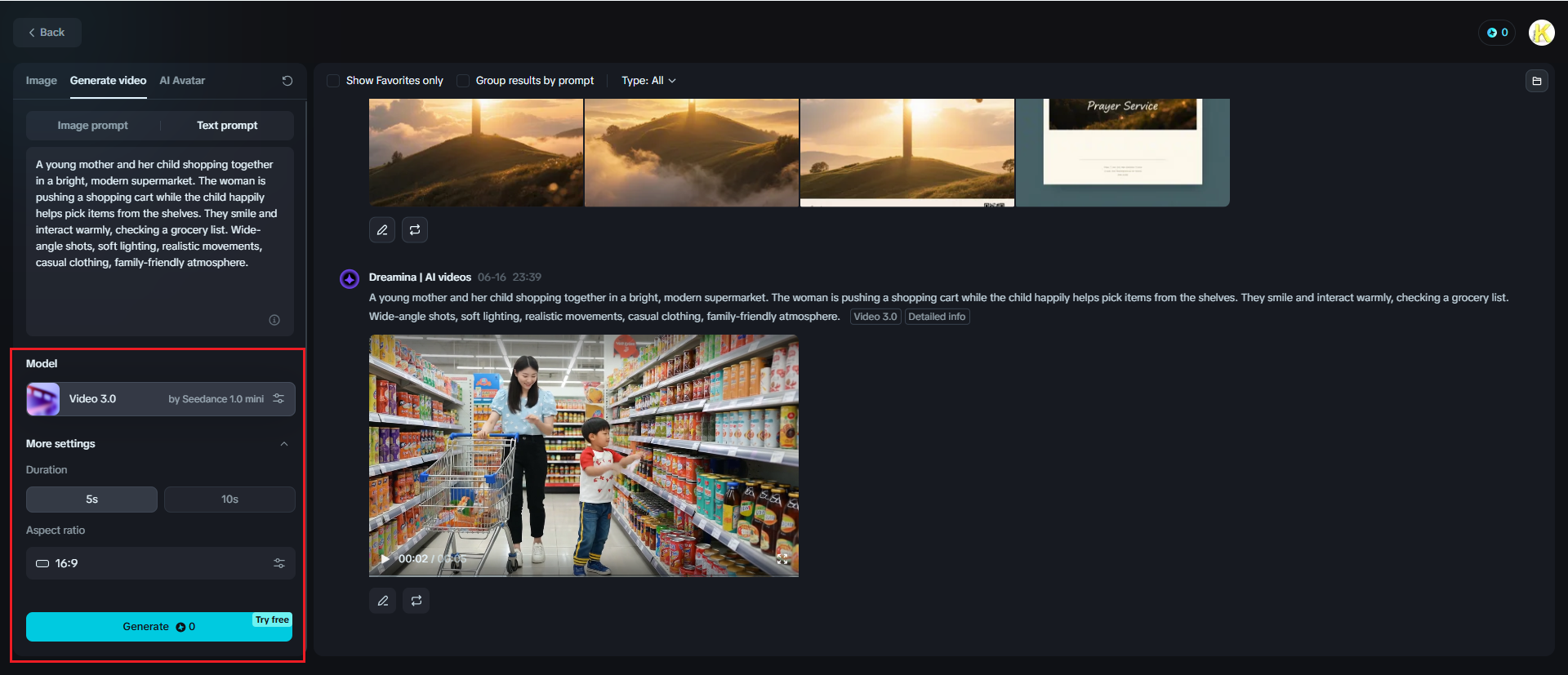Click the model settings sliders icon
This screenshot has height=675, width=1568.
pyautogui.click(x=278, y=399)
